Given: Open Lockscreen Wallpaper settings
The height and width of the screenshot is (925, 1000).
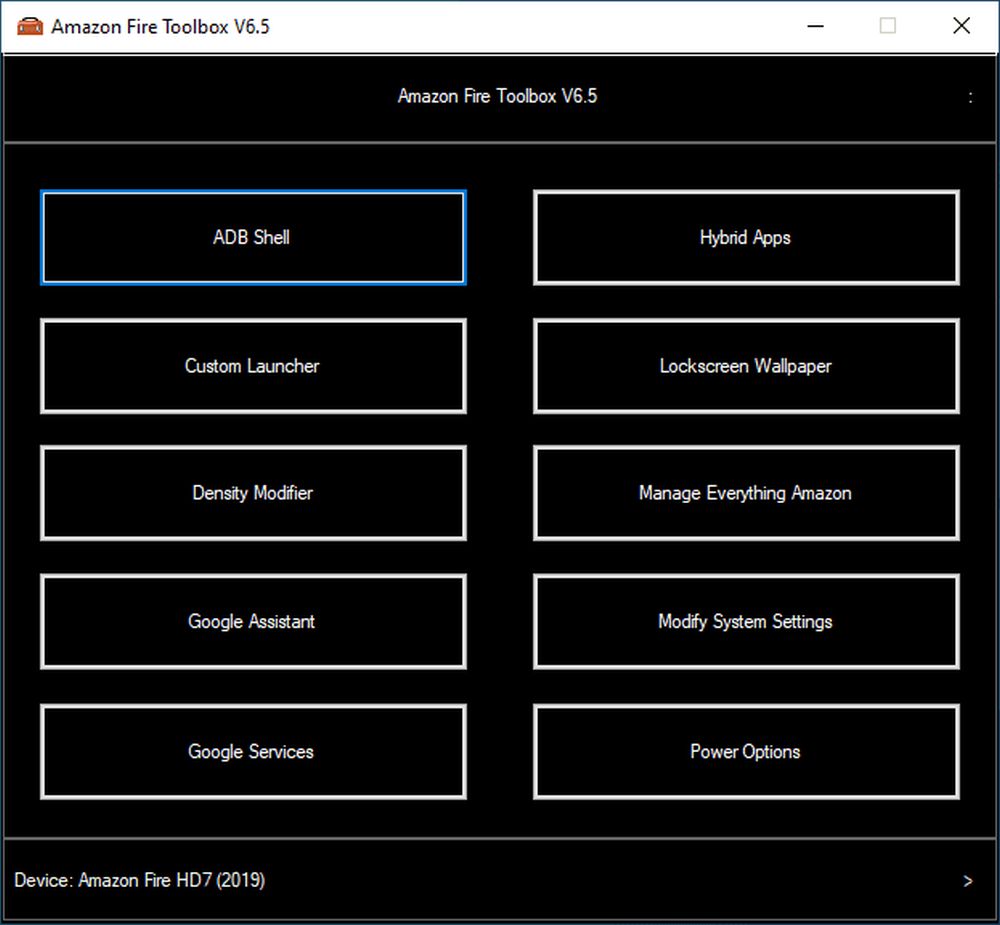Looking at the screenshot, I should 746,366.
